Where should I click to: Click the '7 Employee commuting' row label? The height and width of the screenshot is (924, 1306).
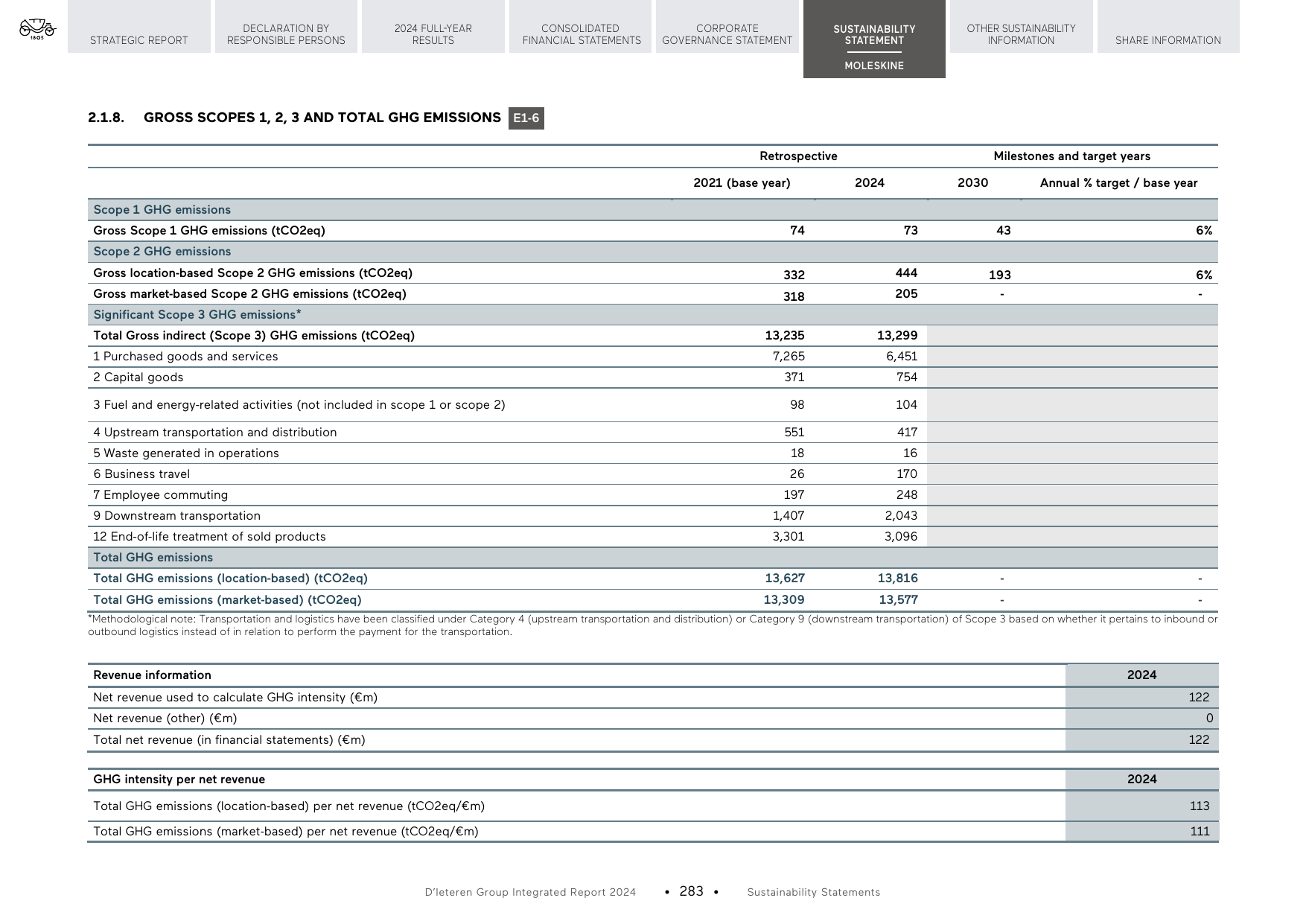click(161, 495)
